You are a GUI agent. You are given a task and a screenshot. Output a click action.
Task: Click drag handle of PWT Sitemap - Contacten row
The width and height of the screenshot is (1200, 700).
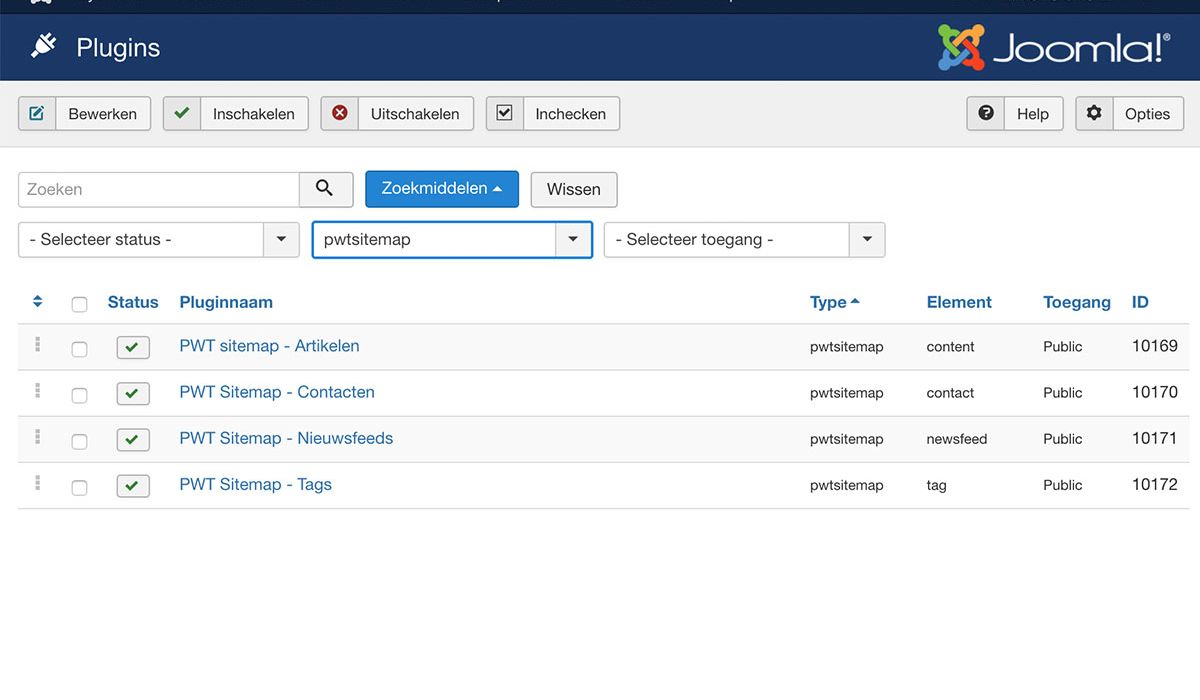(x=37, y=392)
